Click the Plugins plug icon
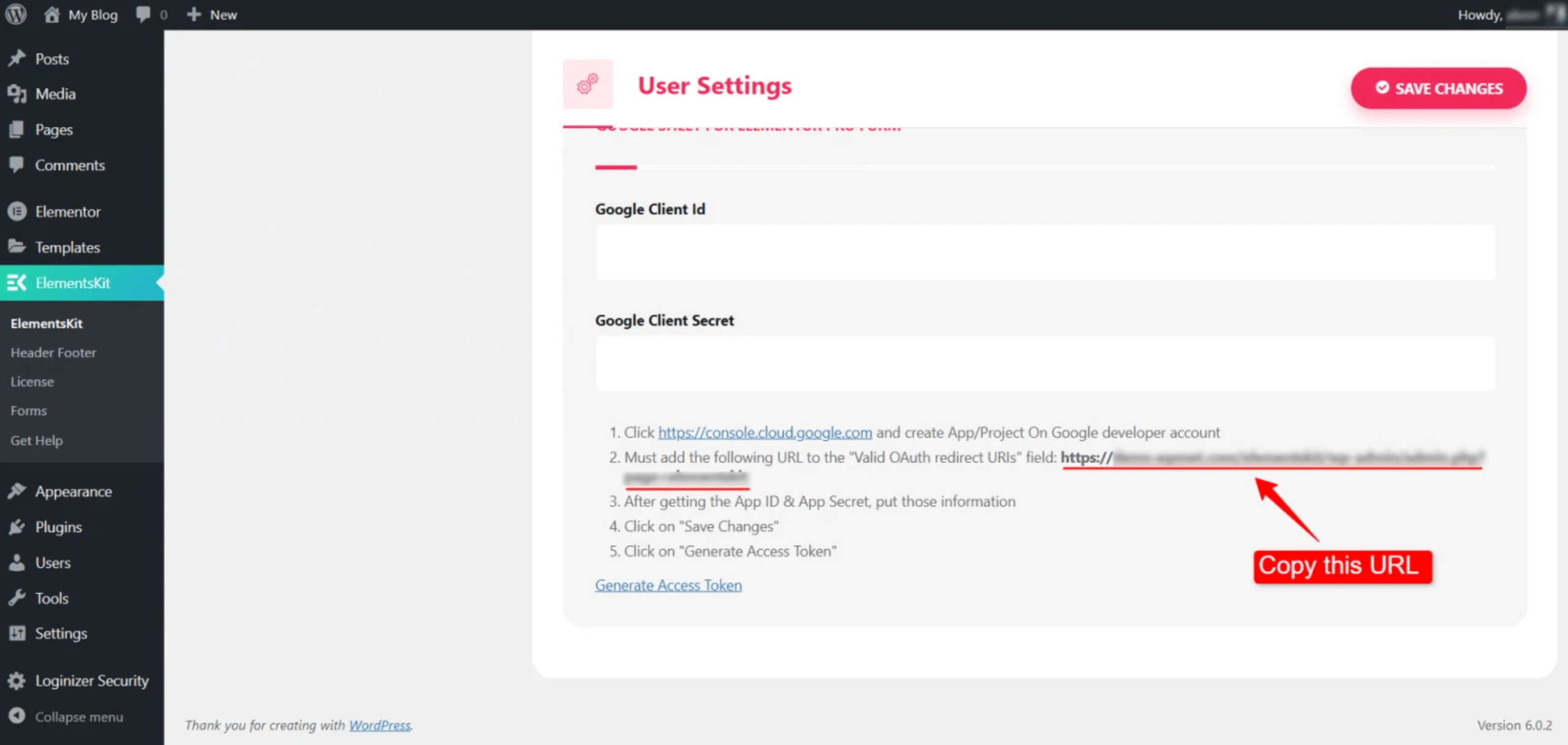The width and height of the screenshot is (1568, 745). point(17,526)
